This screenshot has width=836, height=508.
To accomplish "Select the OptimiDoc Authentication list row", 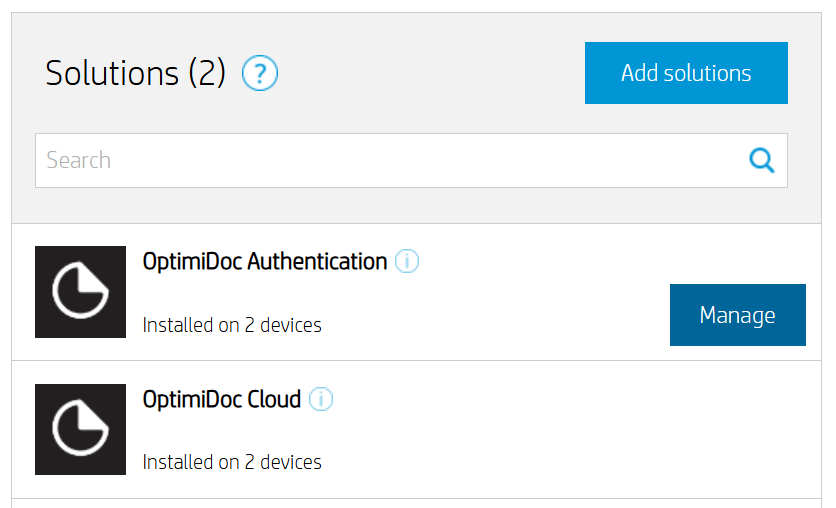I will pyautogui.click(x=500, y=292).
